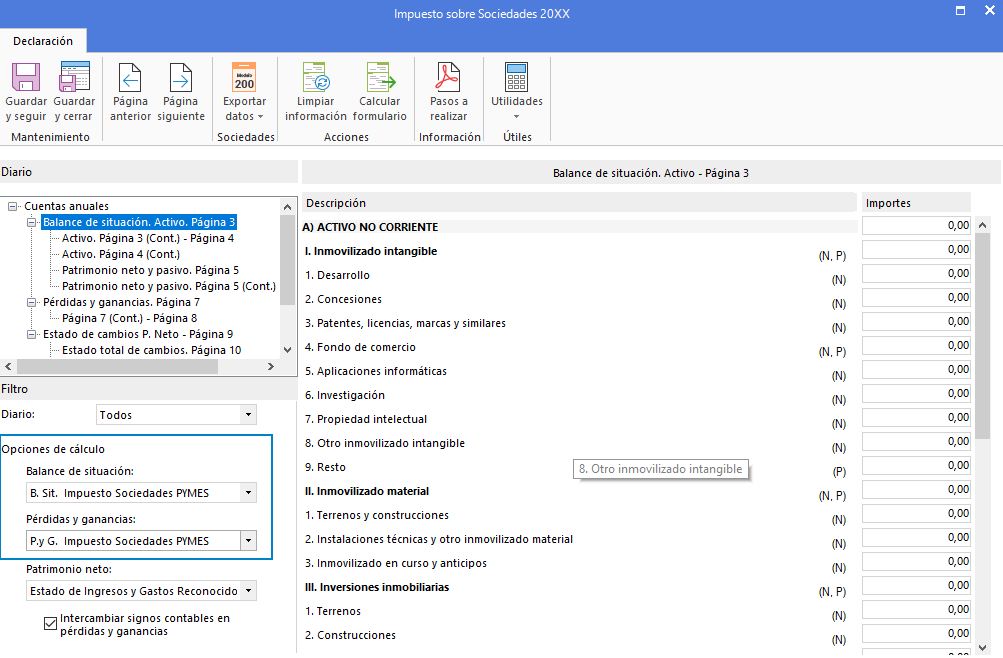Click the 'II. Inmovilizado material' heading
Screen dimensions: 1003x658
[x=367, y=491]
